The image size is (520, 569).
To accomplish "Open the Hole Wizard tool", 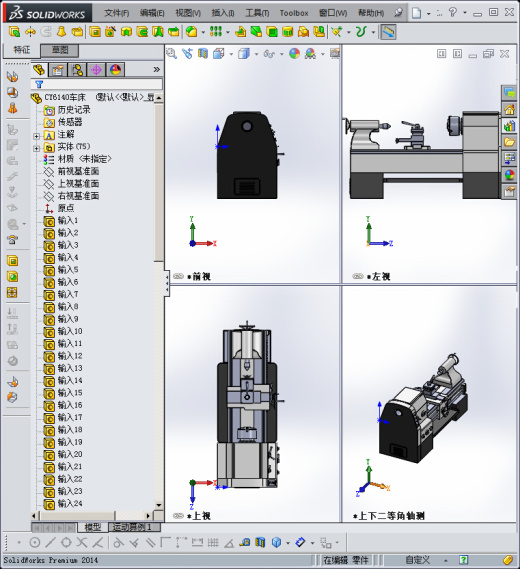I will [x=110, y=32].
